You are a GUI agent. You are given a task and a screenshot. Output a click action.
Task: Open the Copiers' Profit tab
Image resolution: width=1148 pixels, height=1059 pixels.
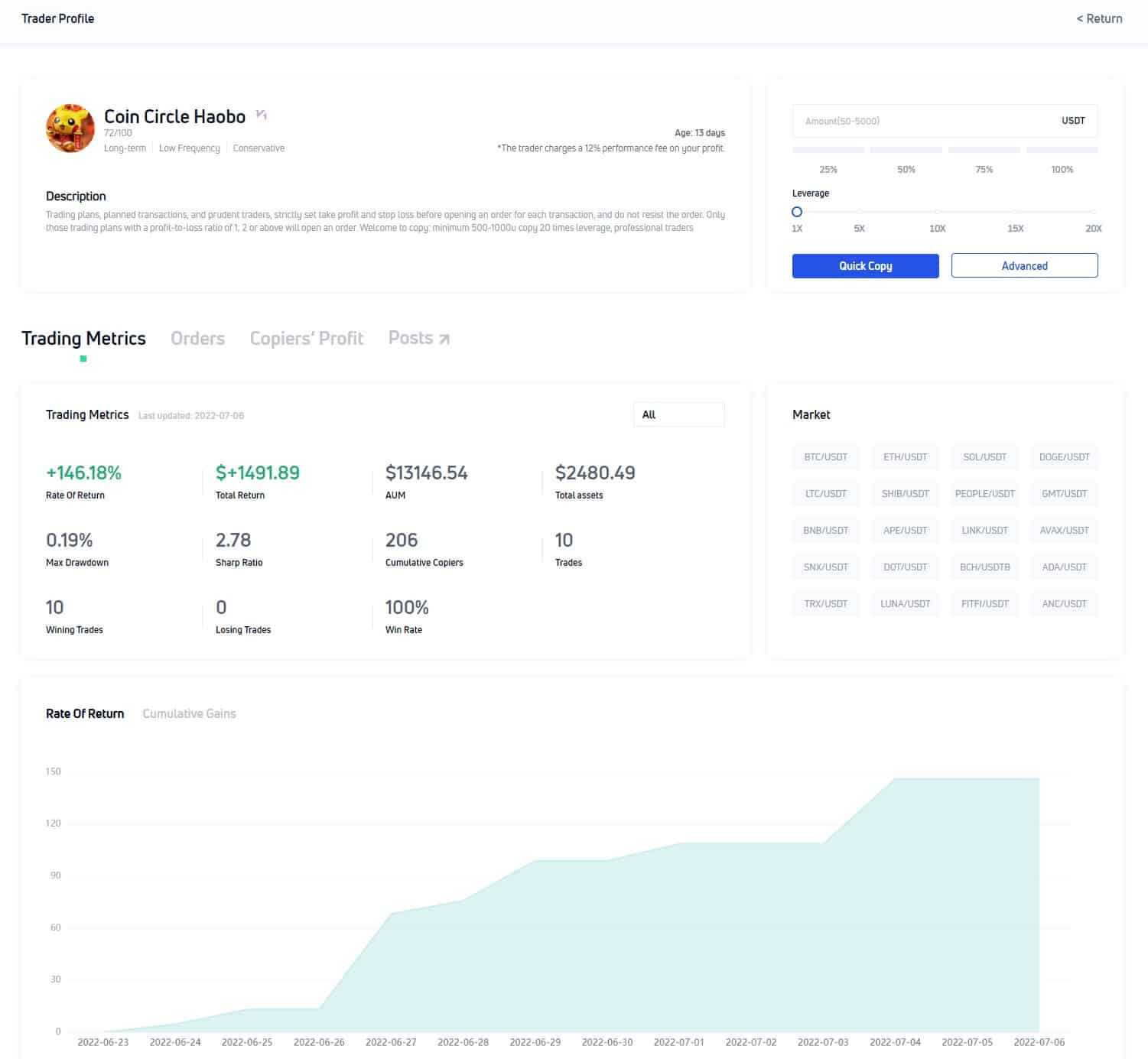tap(306, 338)
